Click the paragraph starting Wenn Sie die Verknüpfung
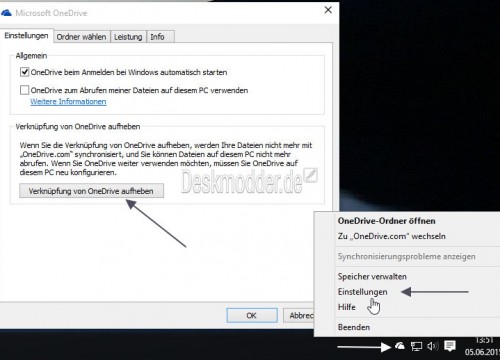The image size is (500, 360). (x=166, y=159)
